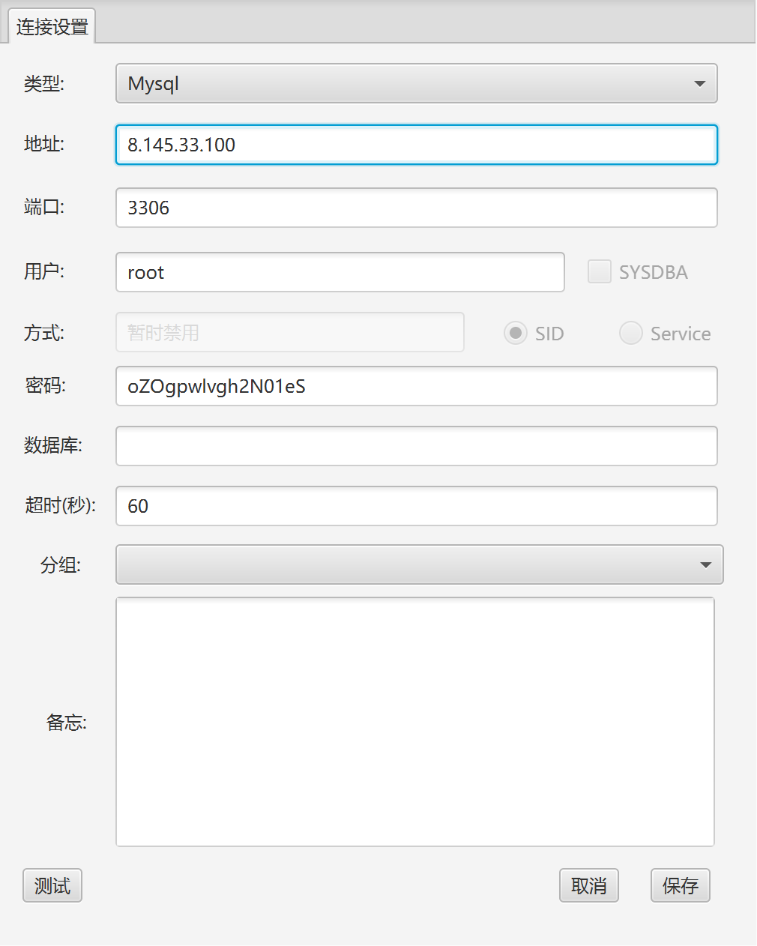
Task: Click the 地址 address input field
Action: 415,145
